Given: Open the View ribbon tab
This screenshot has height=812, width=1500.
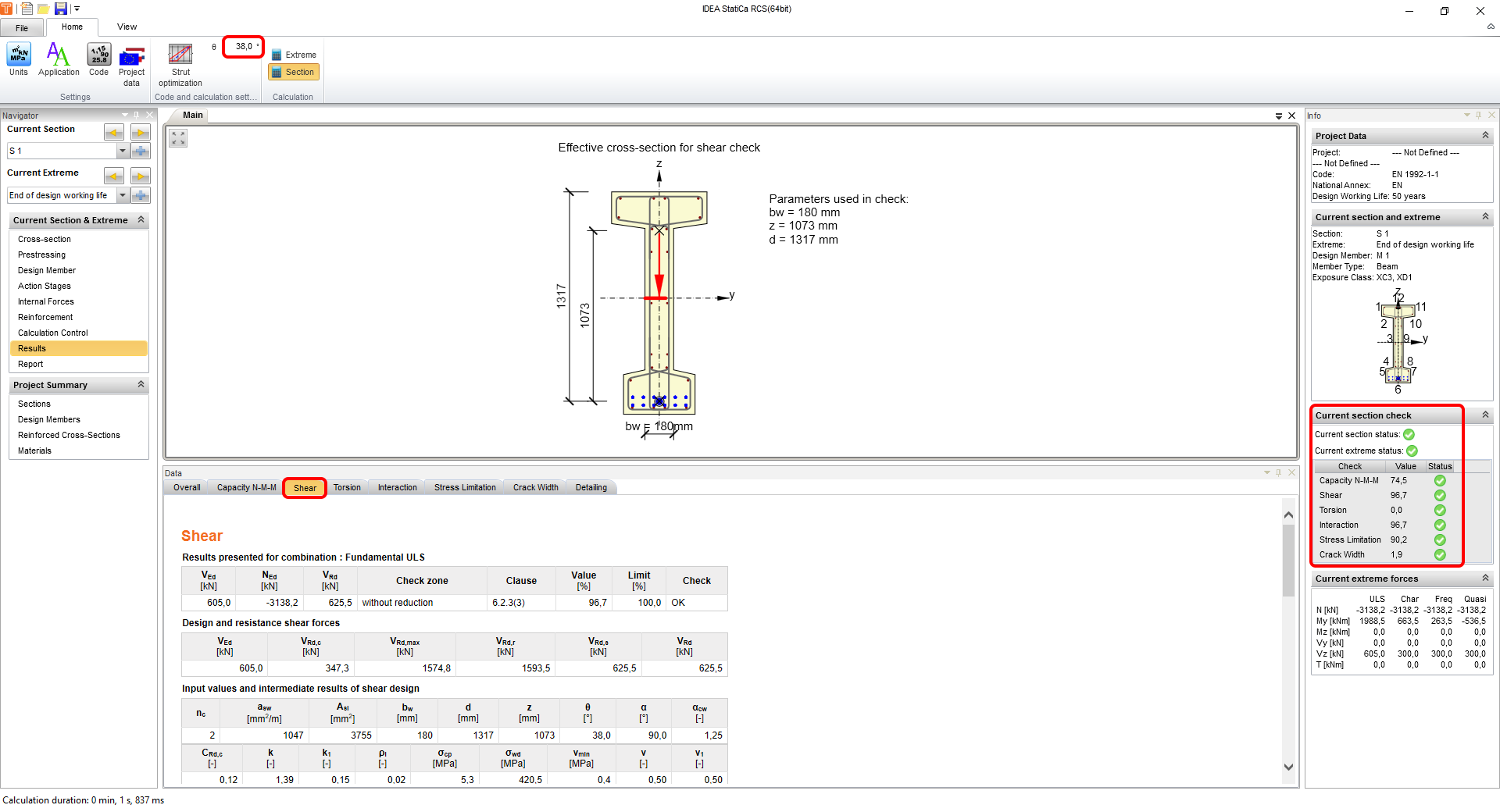Looking at the screenshot, I should click(x=127, y=27).
